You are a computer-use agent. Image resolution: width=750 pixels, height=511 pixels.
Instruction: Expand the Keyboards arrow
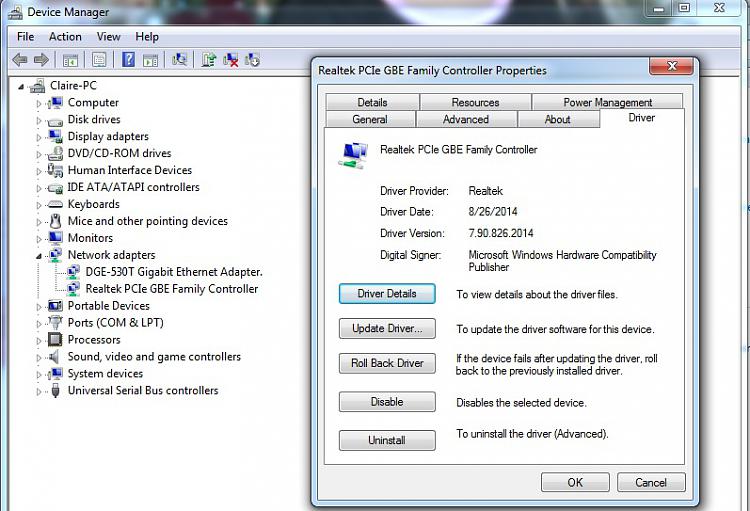coord(39,205)
